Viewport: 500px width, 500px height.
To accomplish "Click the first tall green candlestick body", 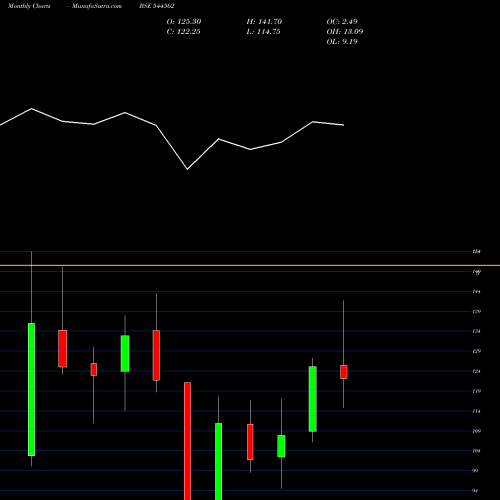I will click(x=31, y=389).
